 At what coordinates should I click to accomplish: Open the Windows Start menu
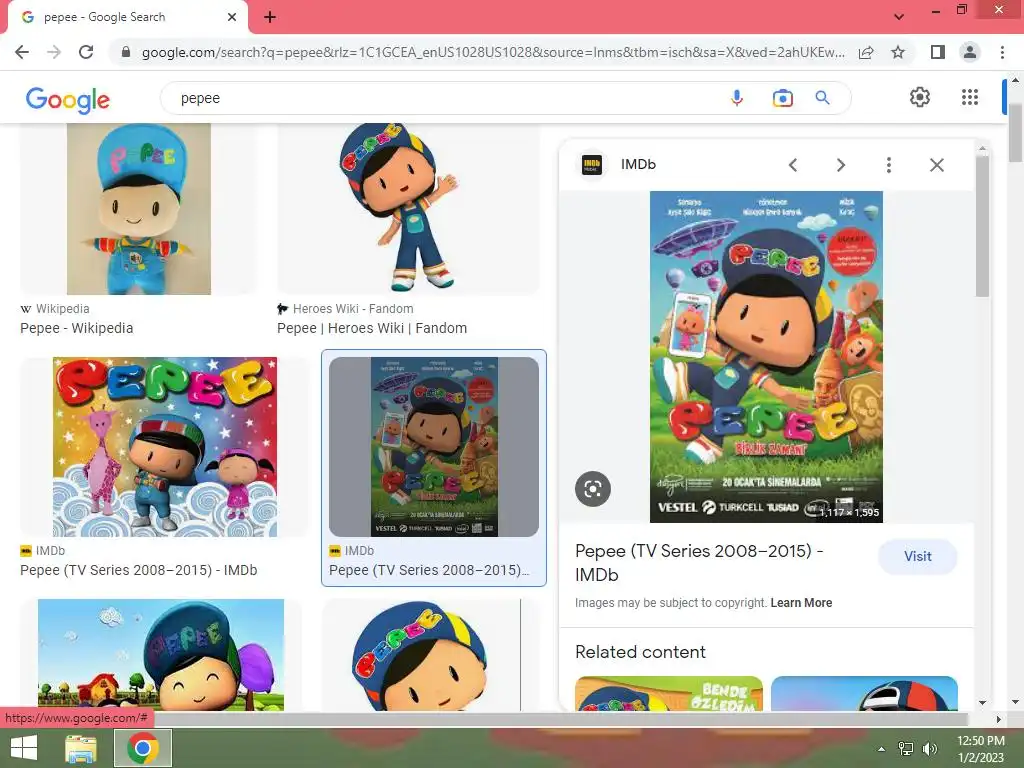[x=24, y=748]
